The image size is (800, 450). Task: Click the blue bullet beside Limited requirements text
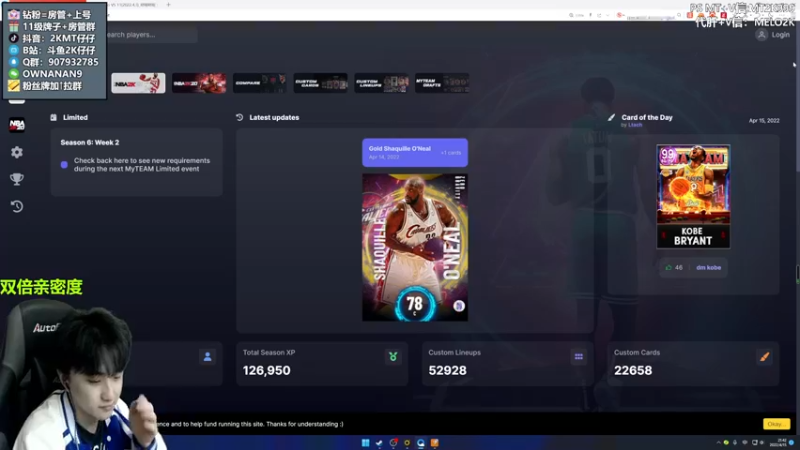(x=64, y=165)
